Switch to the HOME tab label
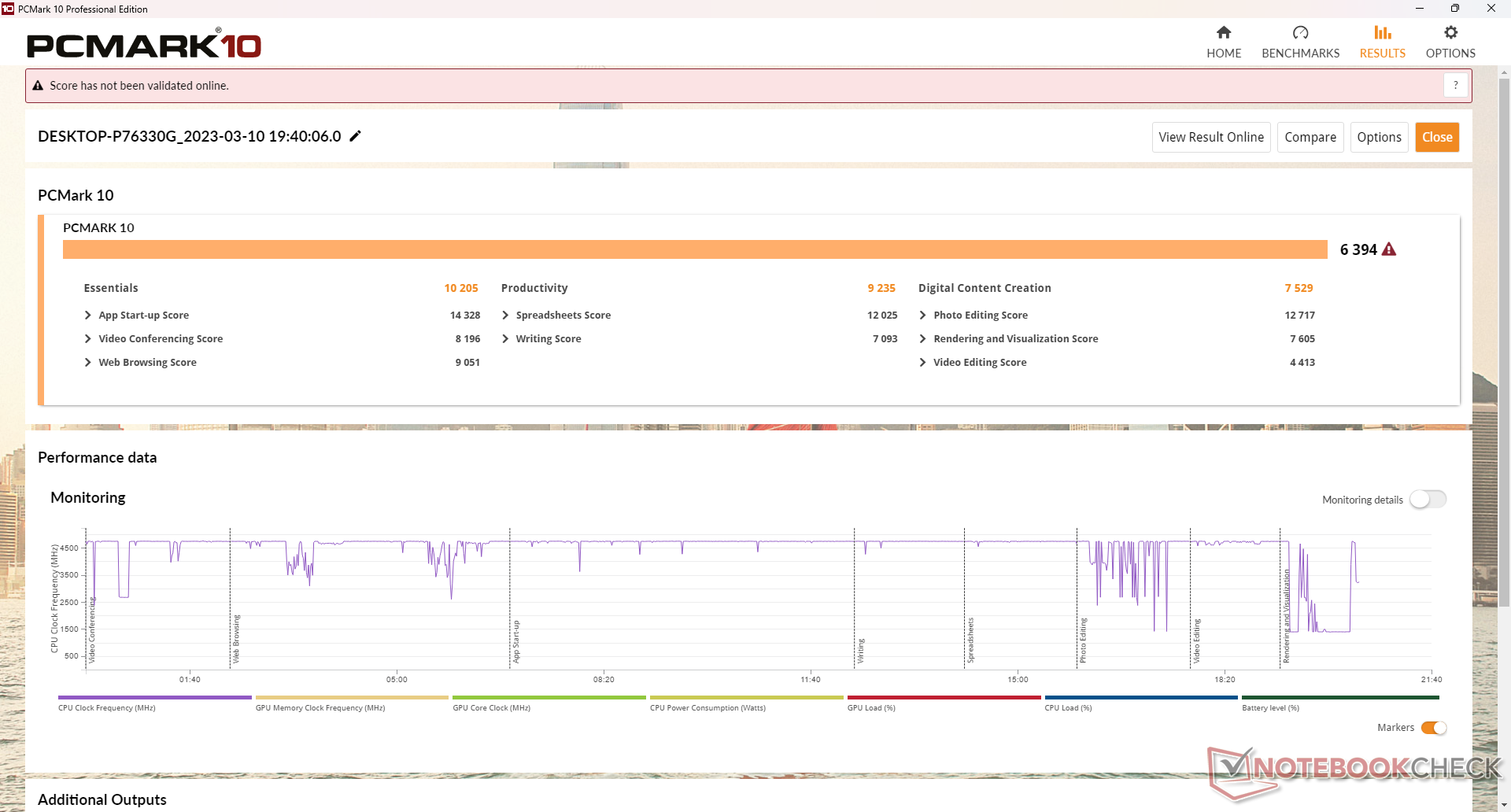The height and width of the screenshot is (812, 1511). pos(1224,54)
